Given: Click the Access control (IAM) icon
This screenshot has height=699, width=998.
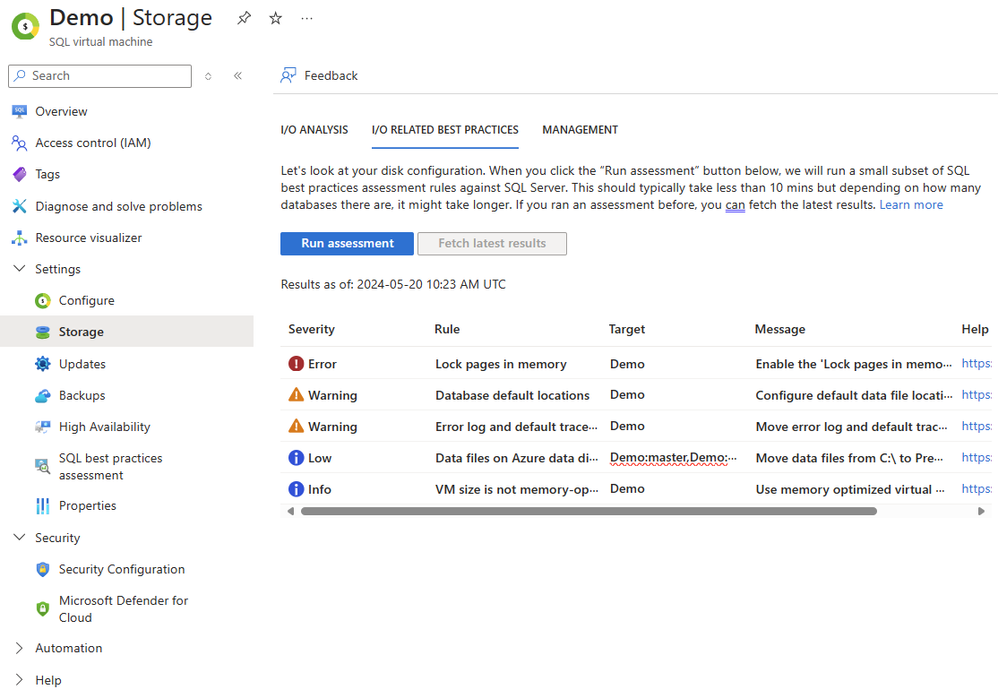Looking at the screenshot, I should (20, 143).
